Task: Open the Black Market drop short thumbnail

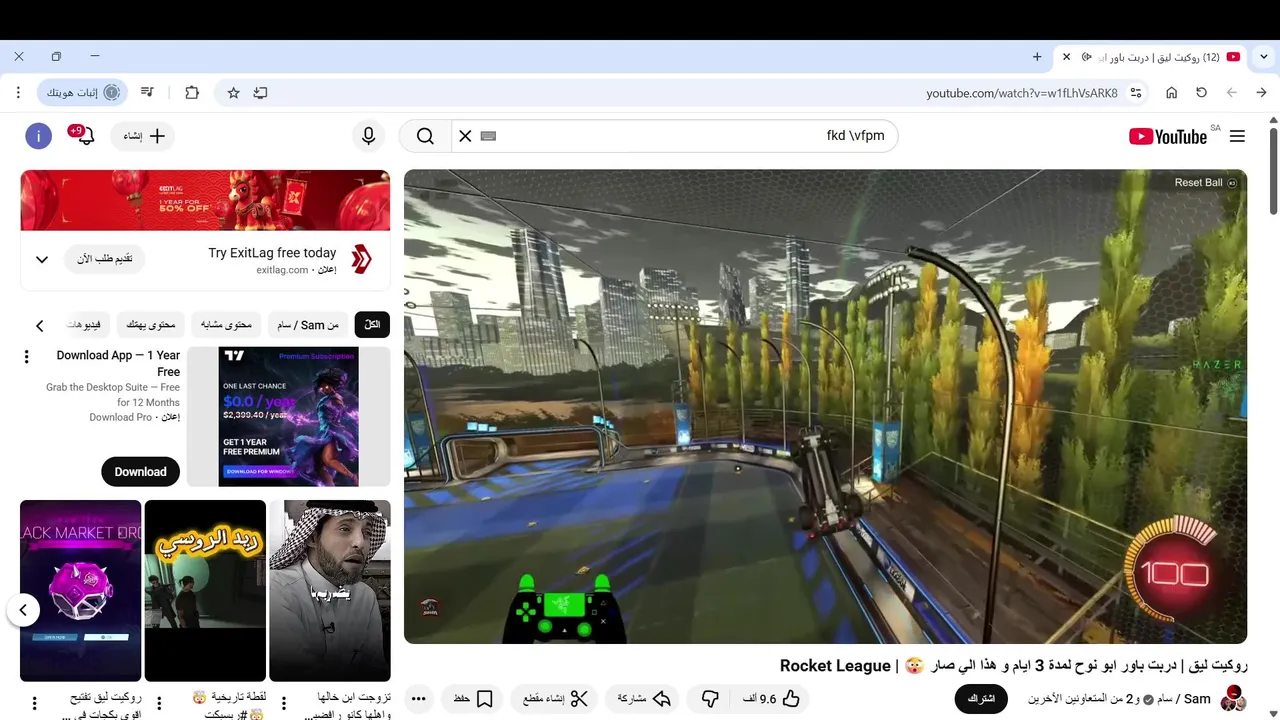Action: point(81,591)
